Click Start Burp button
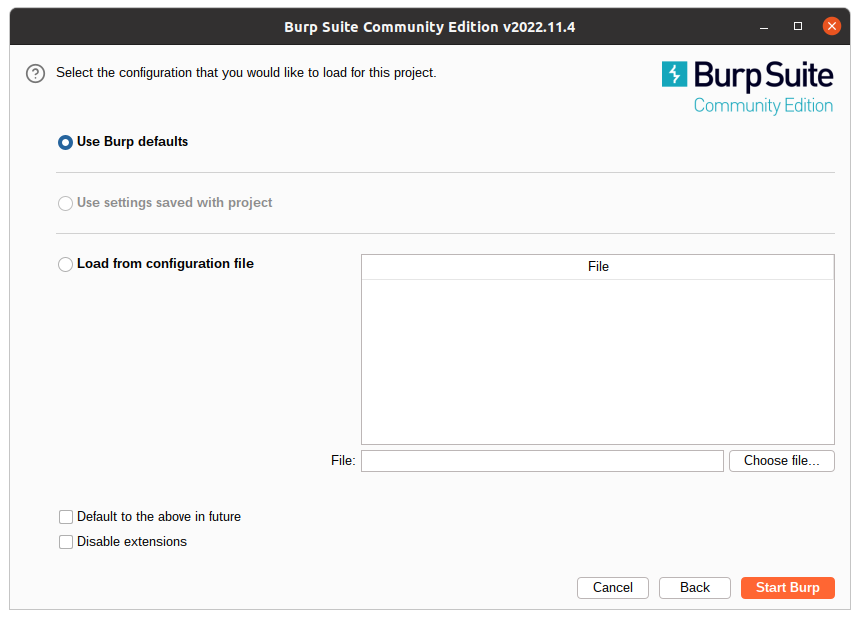The image size is (860, 619). 788,588
